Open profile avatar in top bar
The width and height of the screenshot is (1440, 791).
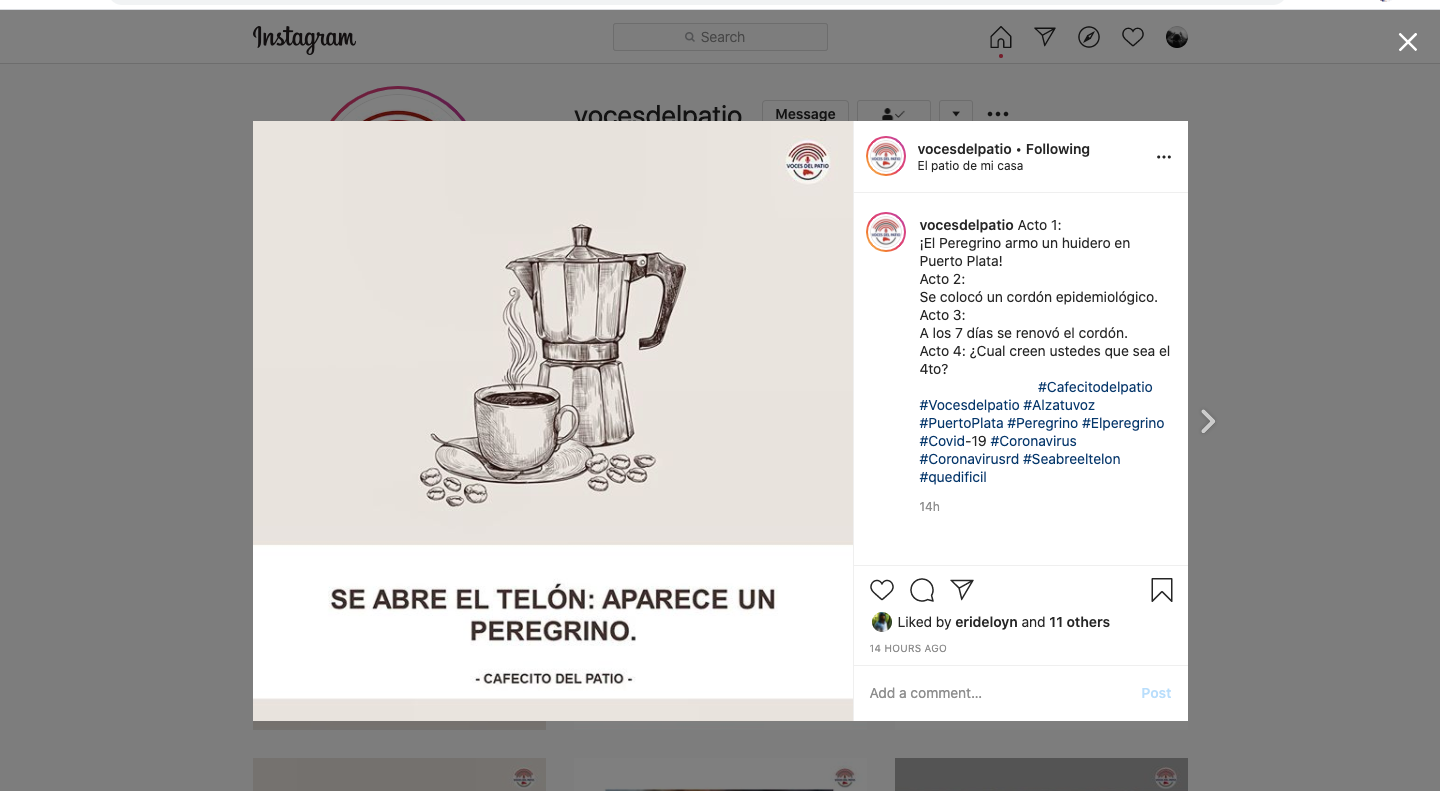click(1176, 37)
